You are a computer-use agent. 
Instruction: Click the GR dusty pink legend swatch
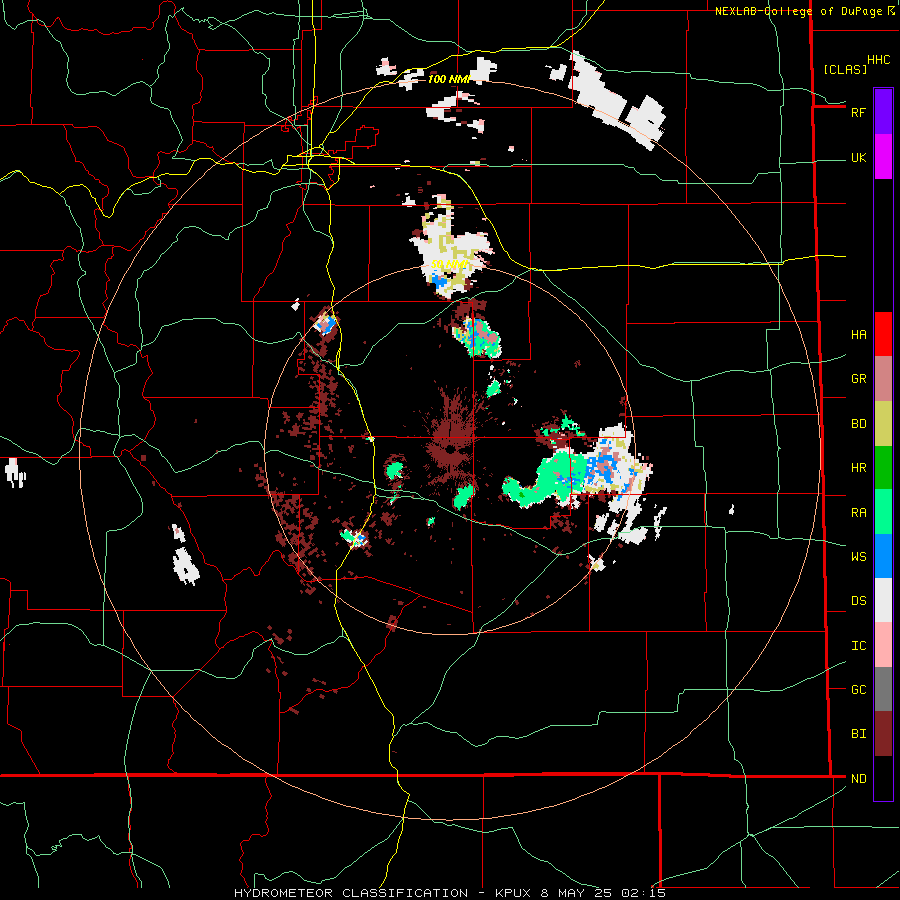[x=883, y=379]
